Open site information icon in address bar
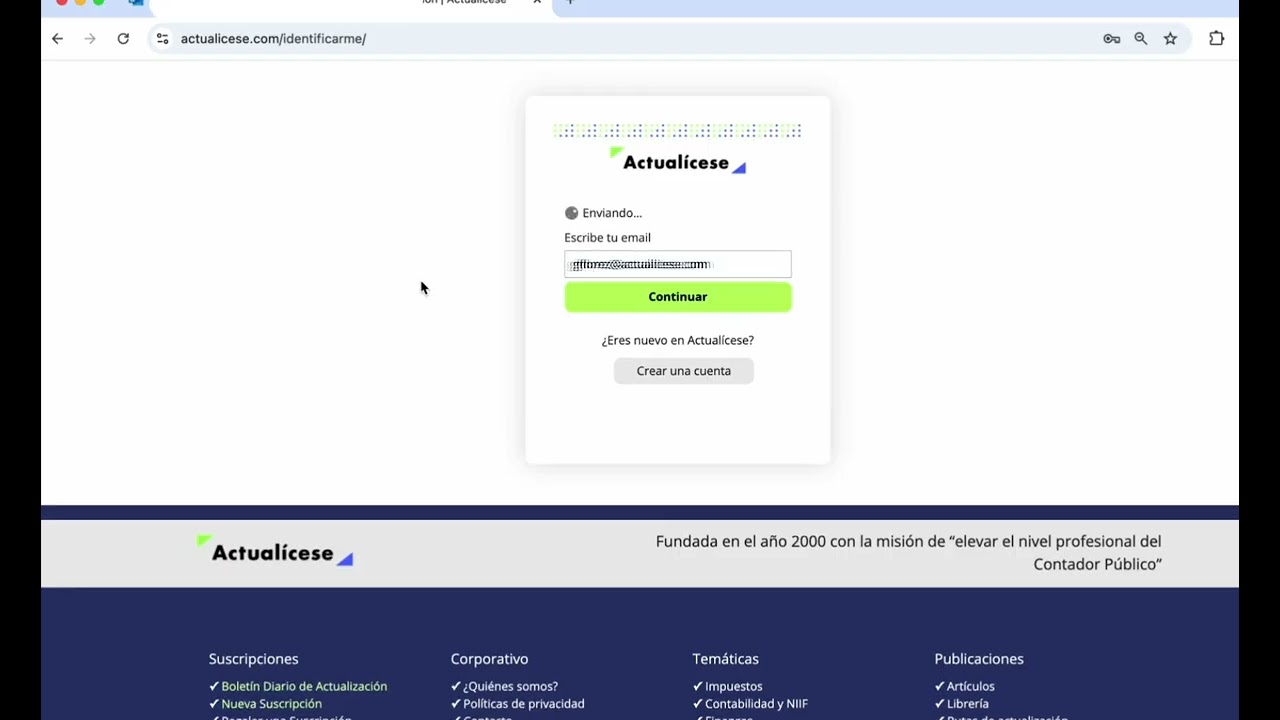The width and height of the screenshot is (1280, 720). pyautogui.click(x=162, y=39)
